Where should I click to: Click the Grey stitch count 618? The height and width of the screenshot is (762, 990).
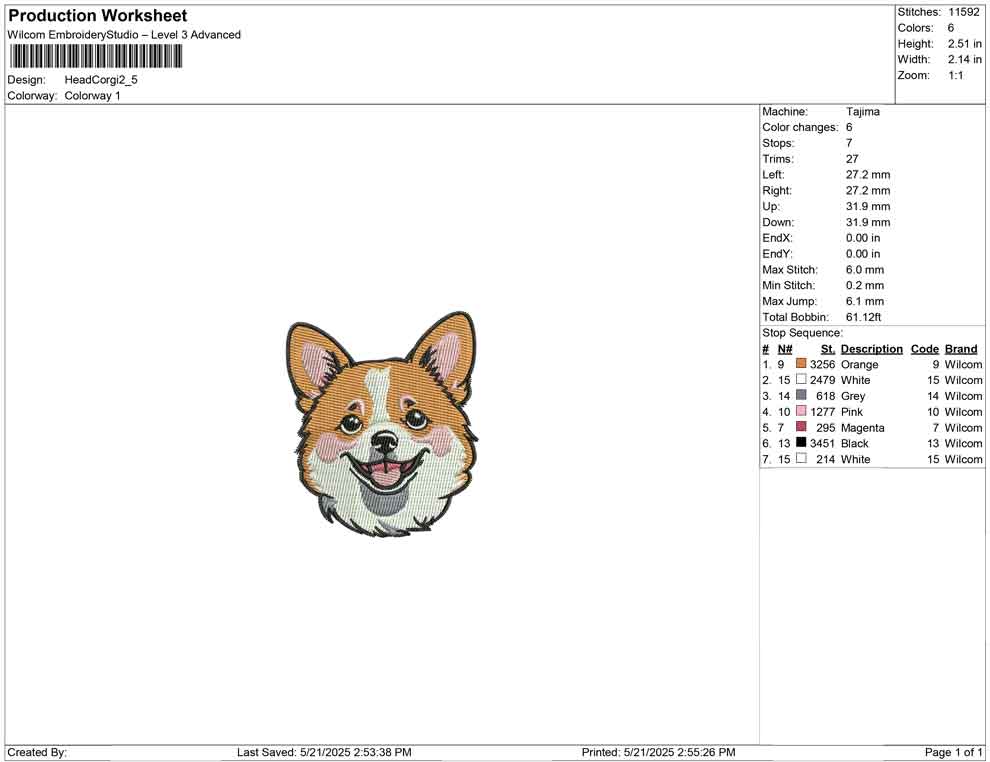click(x=826, y=396)
